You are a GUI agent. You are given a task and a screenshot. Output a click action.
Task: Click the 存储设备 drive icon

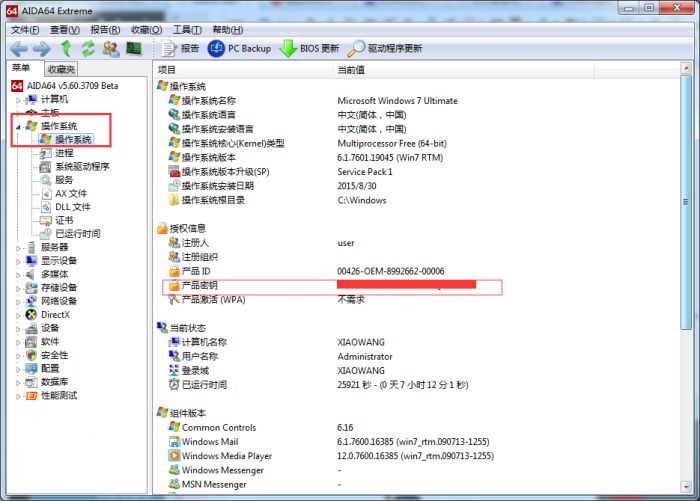(31, 288)
